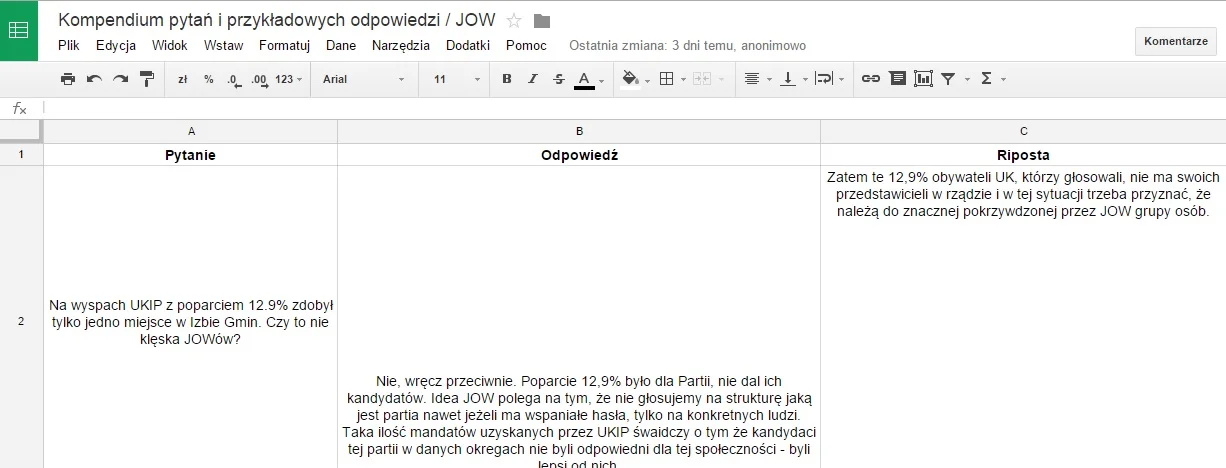
Task: Open the 123 number formats dropdown
Action: coord(289,79)
